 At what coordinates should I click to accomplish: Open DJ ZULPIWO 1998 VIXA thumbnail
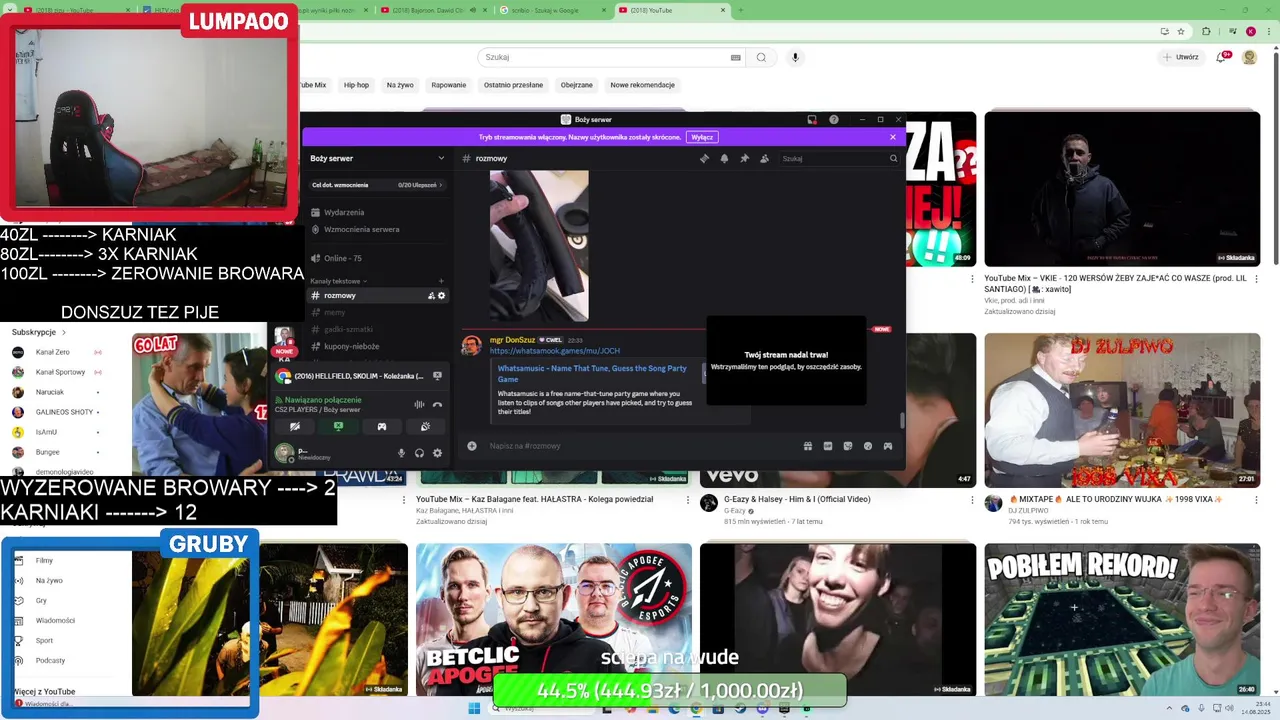point(1122,410)
